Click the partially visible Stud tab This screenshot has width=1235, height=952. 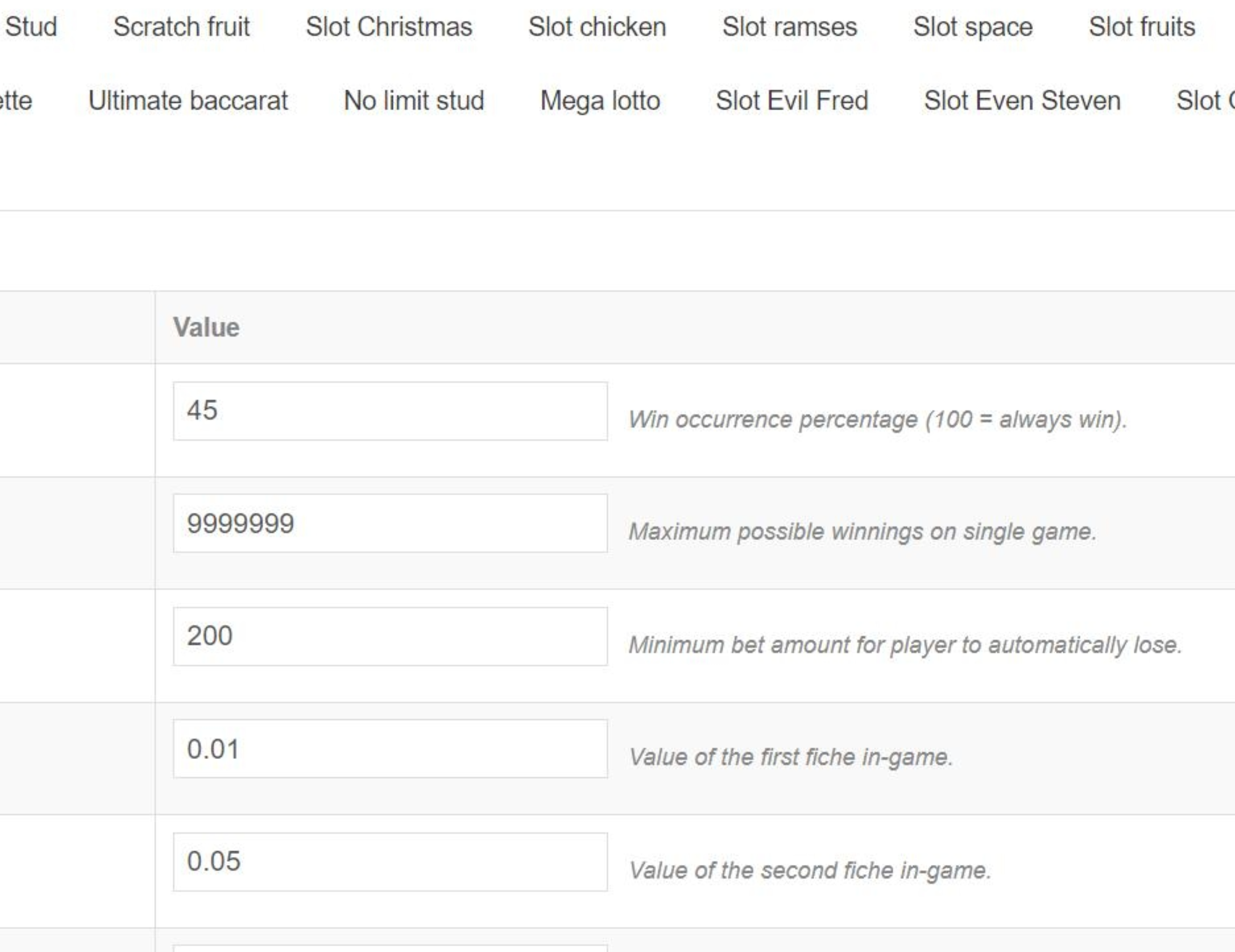pyautogui.click(x=31, y=26)
